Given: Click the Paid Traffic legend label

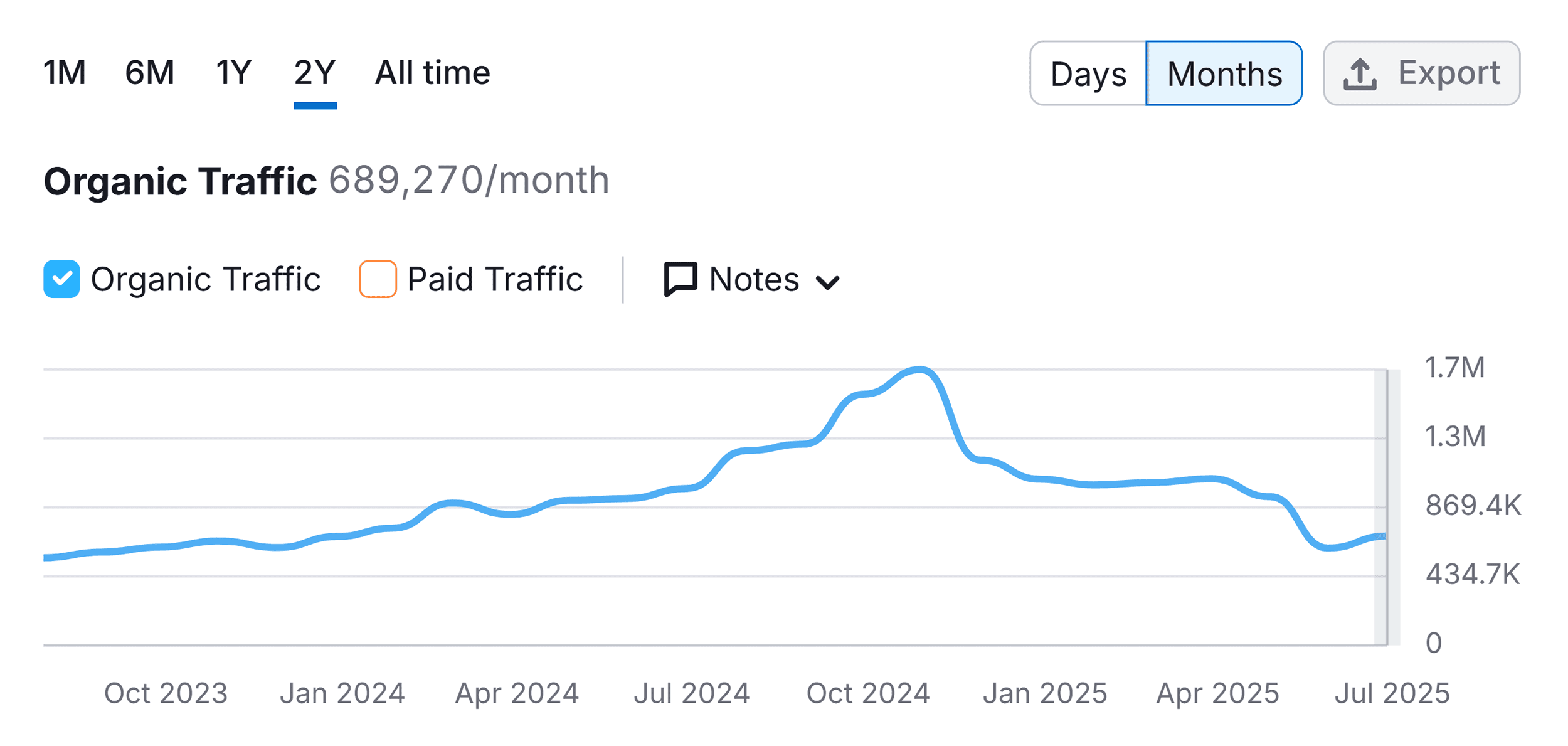Looking at the screenshot, I should click(495, 279).
